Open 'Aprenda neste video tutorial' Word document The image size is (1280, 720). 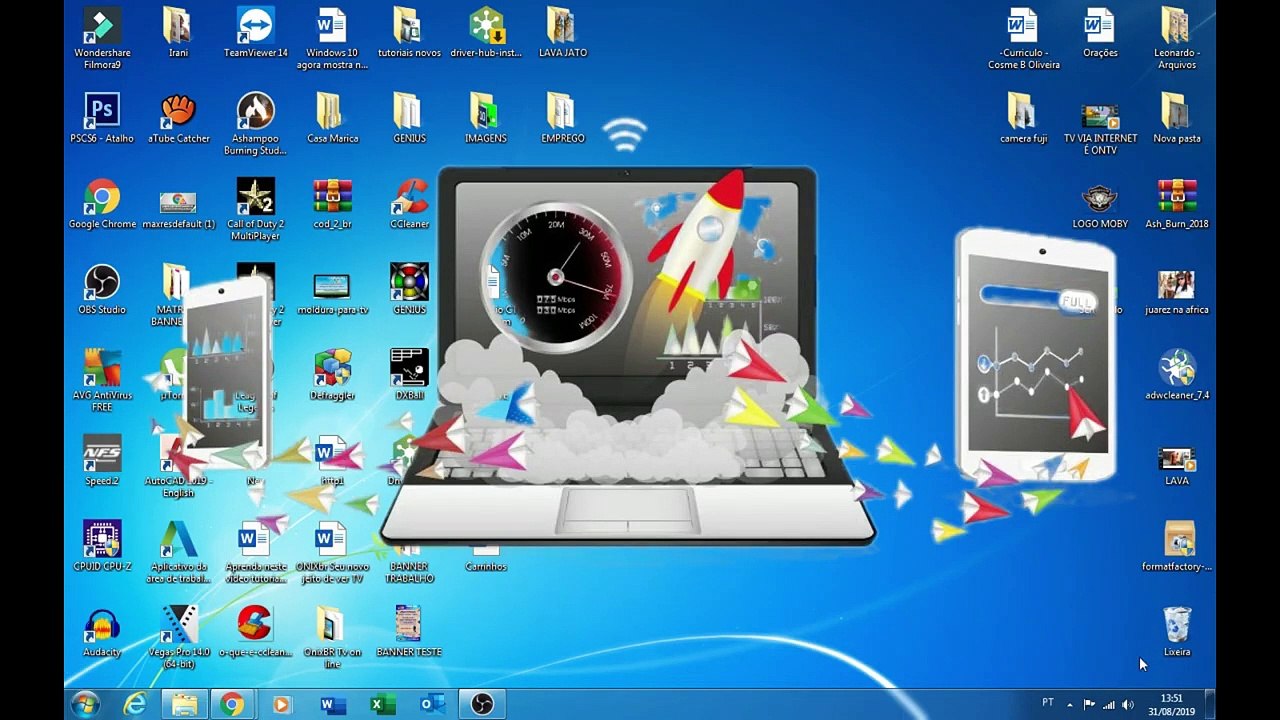pyautogui.click(x=255, y=552)
